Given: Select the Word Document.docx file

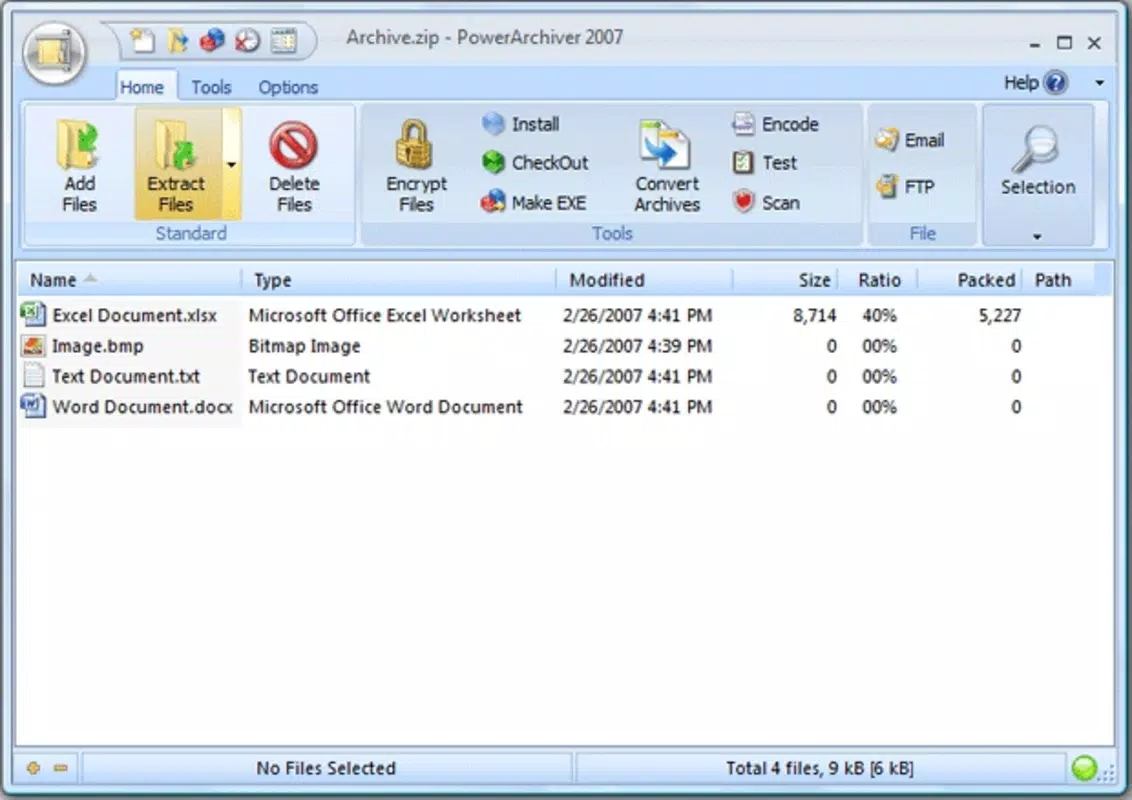Looking at the screenshot, I should (x=142, y=406).
